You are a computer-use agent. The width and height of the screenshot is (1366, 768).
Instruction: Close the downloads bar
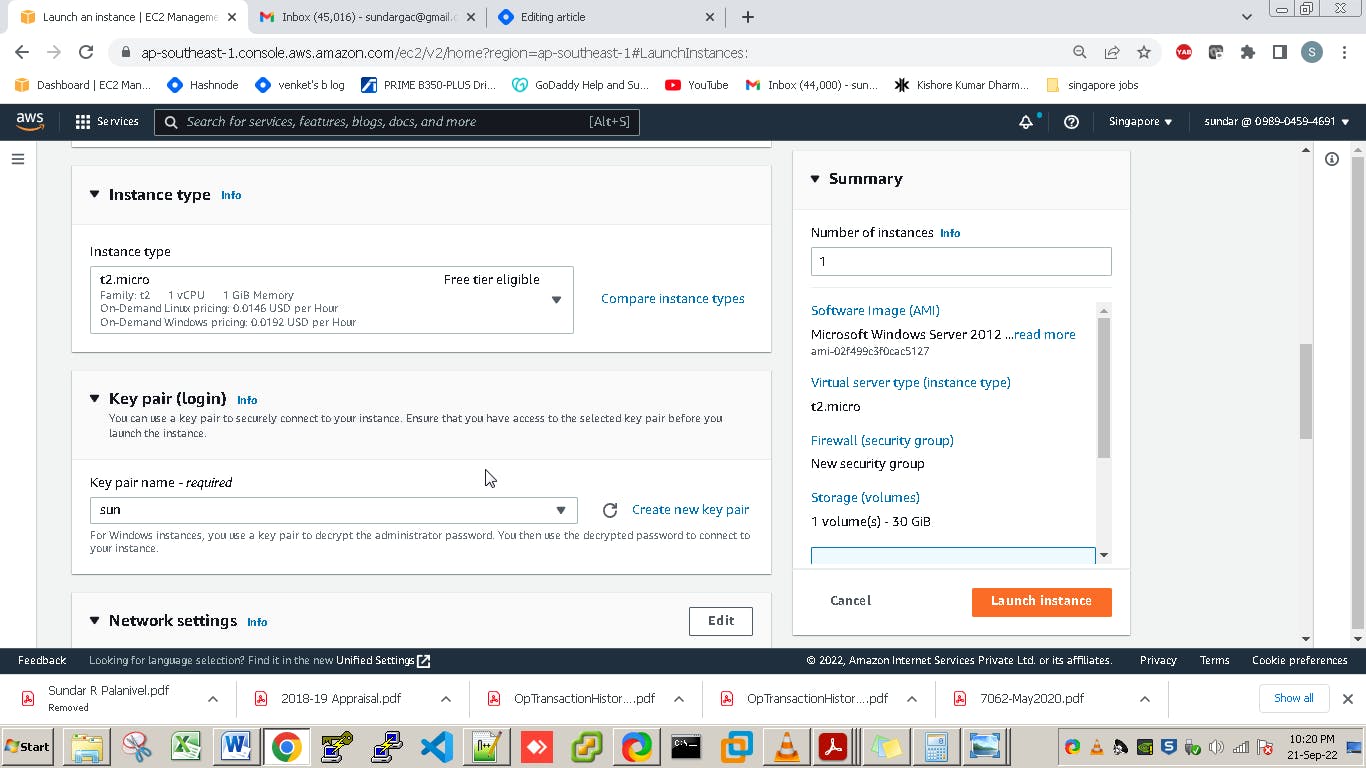pyautogui.click(x=1347, y=699)
